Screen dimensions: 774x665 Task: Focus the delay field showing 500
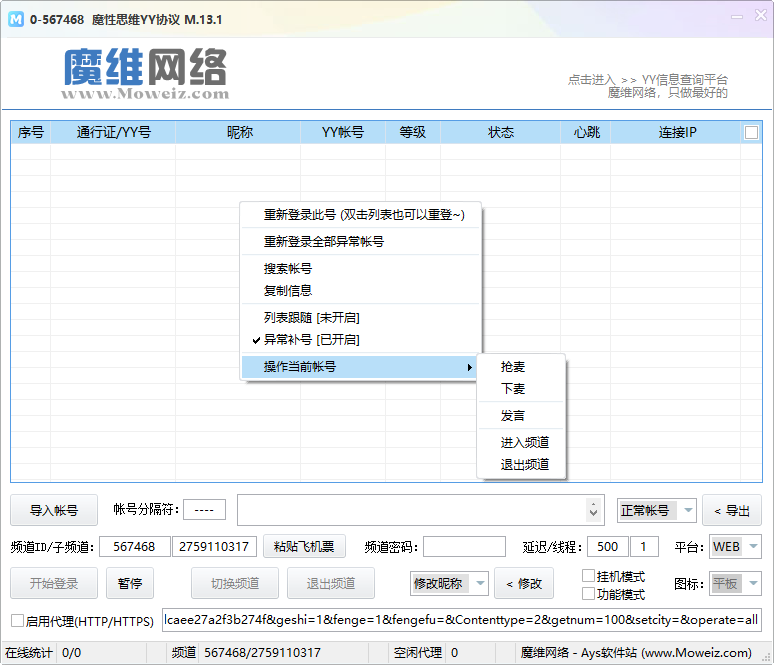point(608,547)
